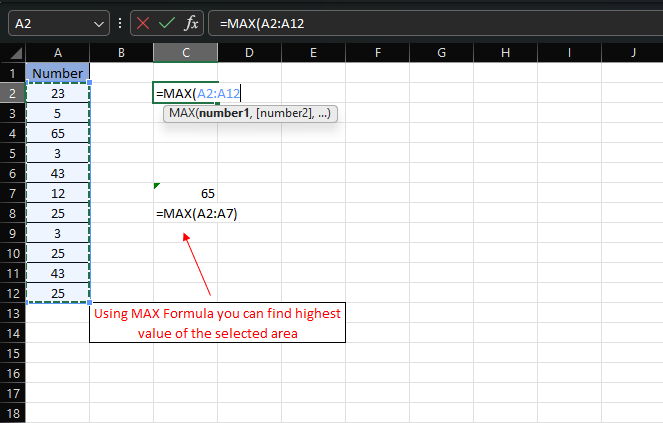Select column J header
663x423 pixels.
point(633,52)
